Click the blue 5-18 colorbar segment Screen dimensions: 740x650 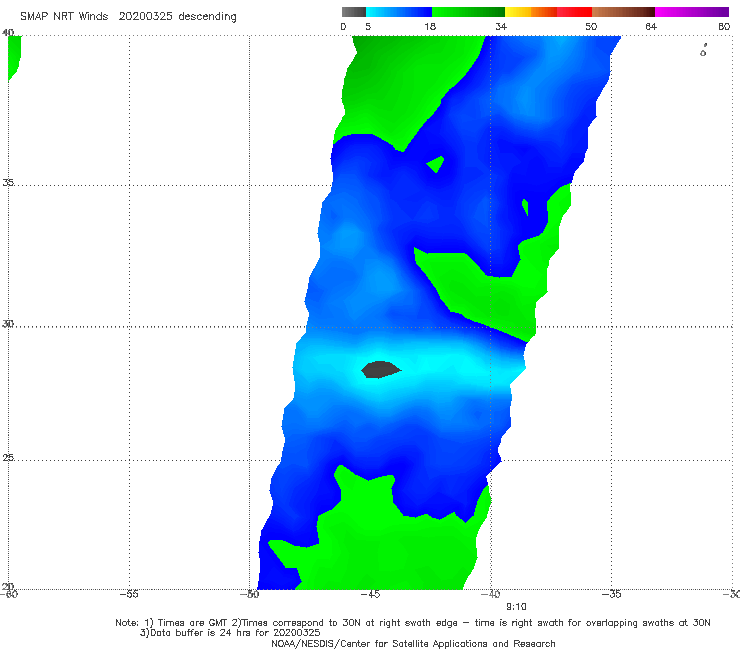(x=399, y=12)
